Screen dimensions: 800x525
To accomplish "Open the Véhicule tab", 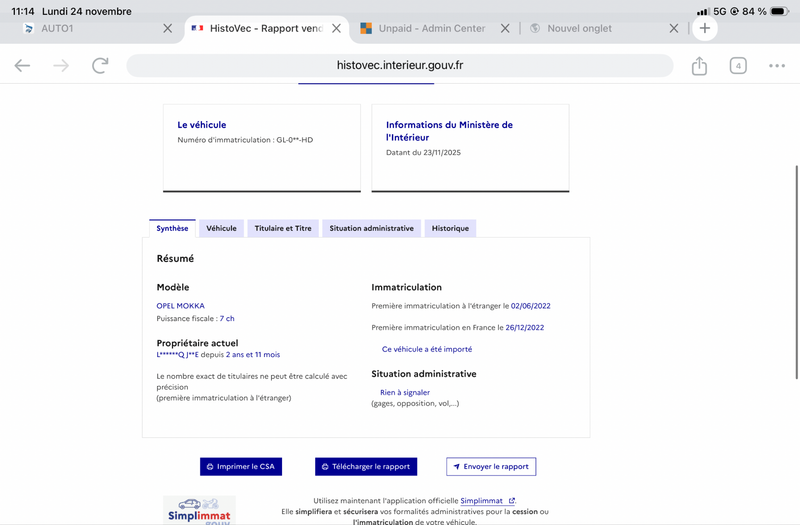I will point(221,228).
